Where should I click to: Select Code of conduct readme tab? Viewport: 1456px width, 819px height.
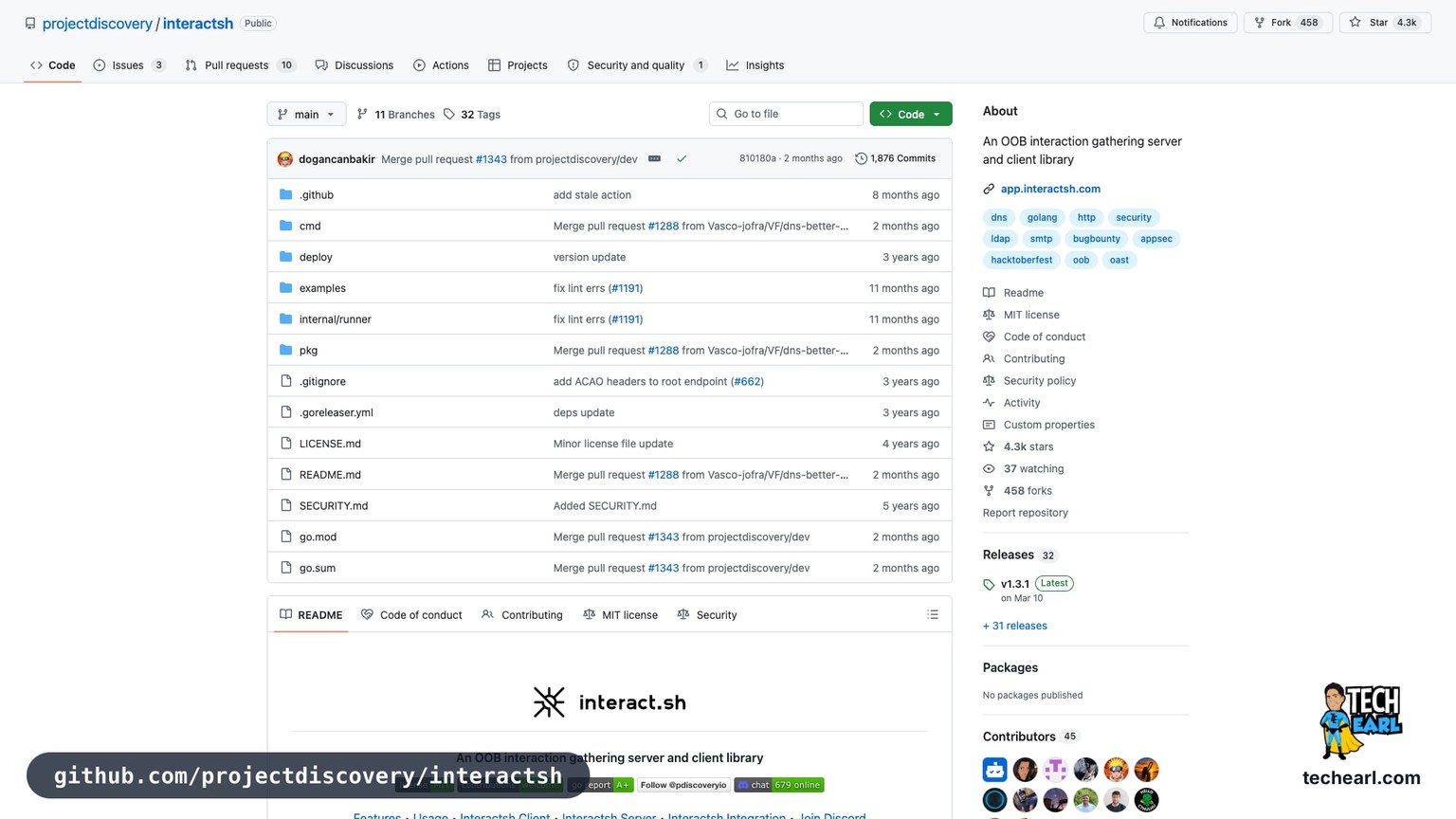(411, 614)
